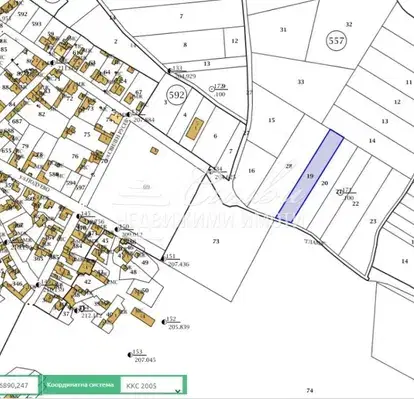Select parcel 15 on the map
Screen dimensions: 414x399
(272, 120)
